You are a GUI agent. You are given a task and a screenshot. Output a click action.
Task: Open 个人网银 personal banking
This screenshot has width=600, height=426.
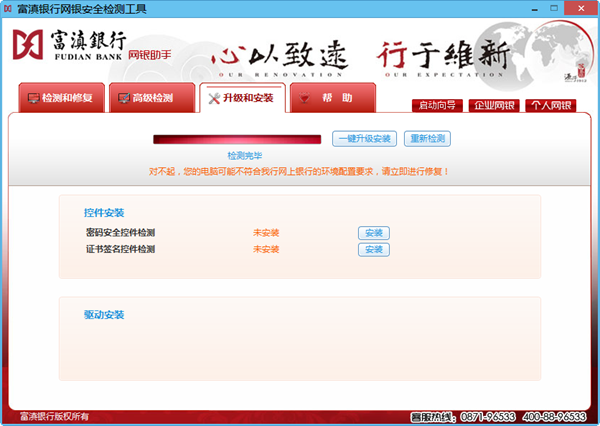[550, 105]
